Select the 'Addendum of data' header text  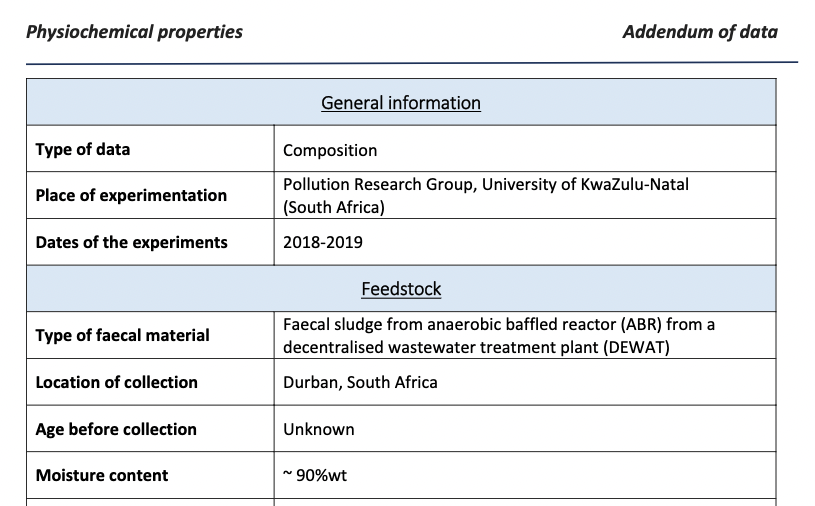pos(700,32)
